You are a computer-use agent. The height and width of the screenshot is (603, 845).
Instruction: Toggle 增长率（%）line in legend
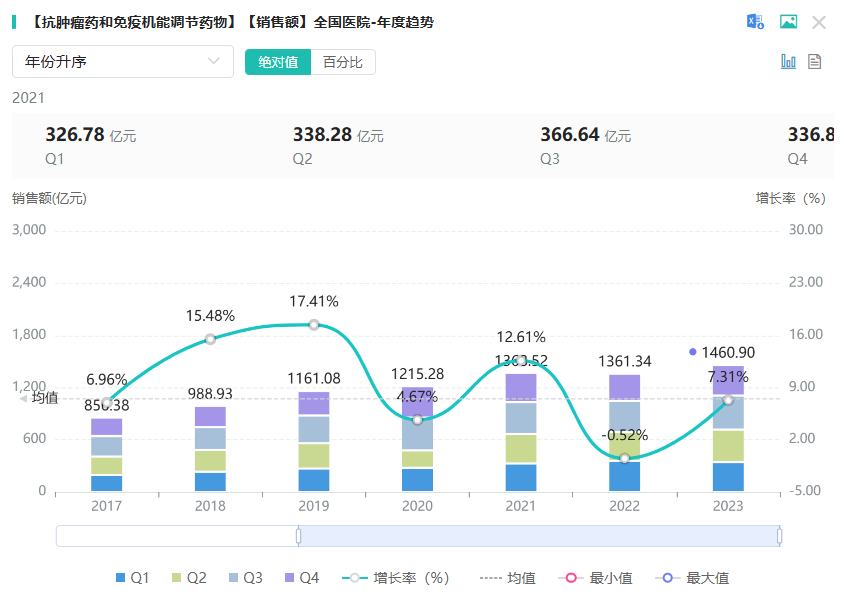pos(398,578)
